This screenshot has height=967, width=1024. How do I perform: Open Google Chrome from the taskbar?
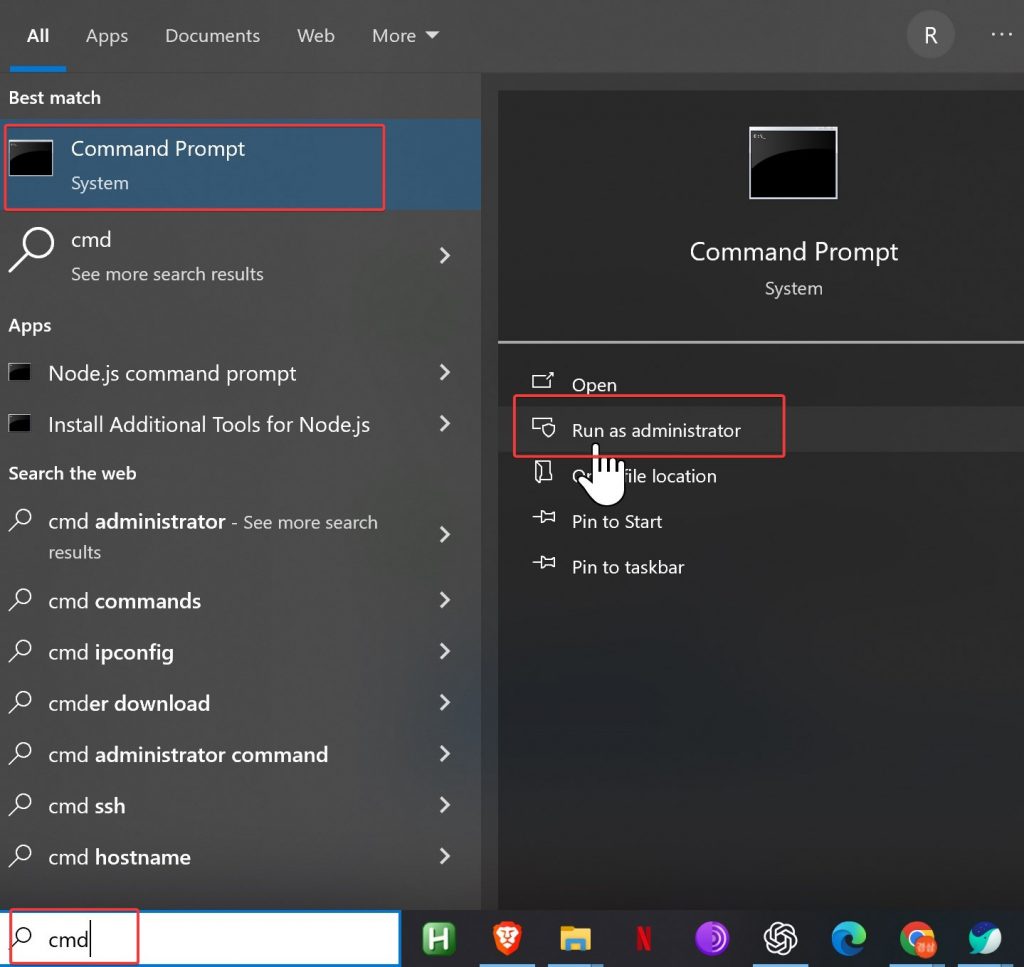[916, 938]
